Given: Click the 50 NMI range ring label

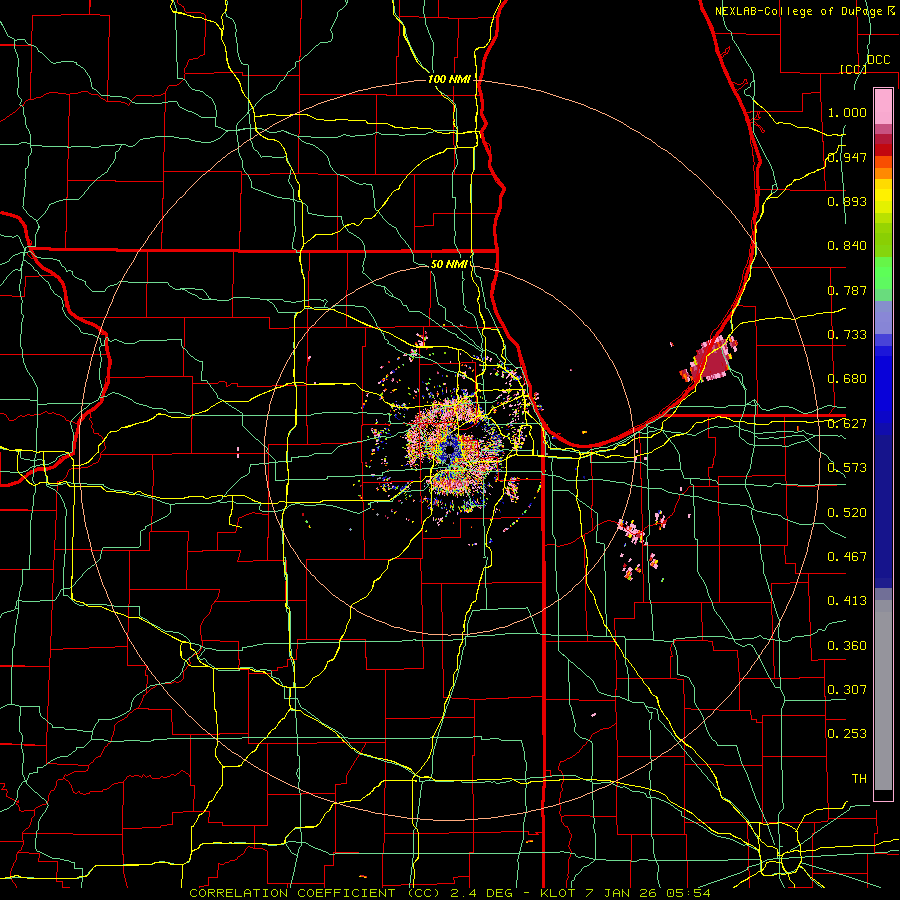Looking at the screenshot, I should click(449, 264).
